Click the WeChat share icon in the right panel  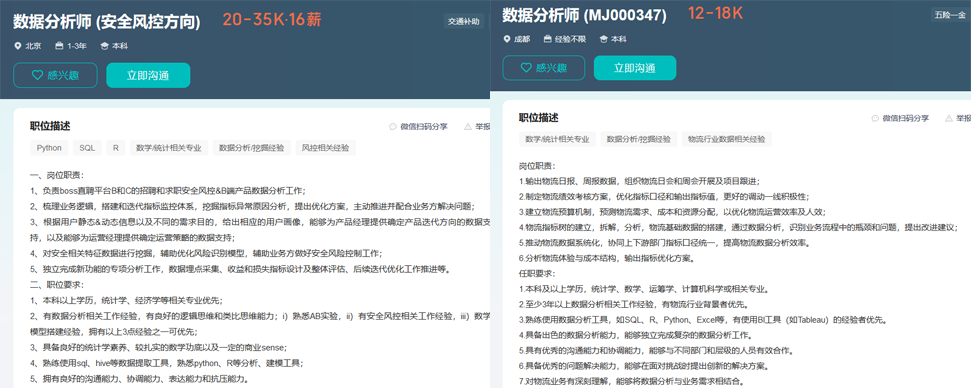click(875, 118)
